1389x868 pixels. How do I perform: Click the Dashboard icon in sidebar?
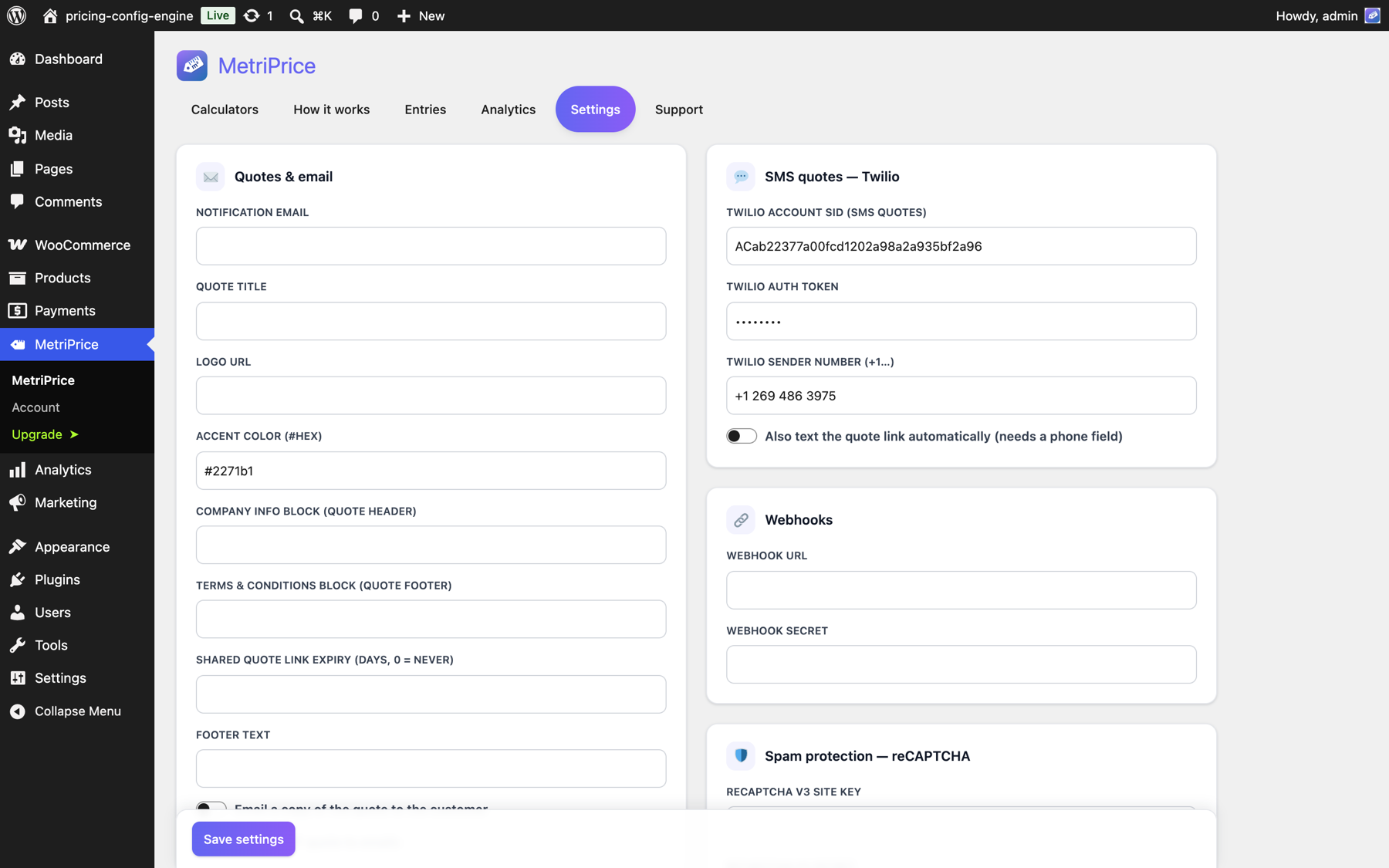pyautogui.click(x=18, y=59)
